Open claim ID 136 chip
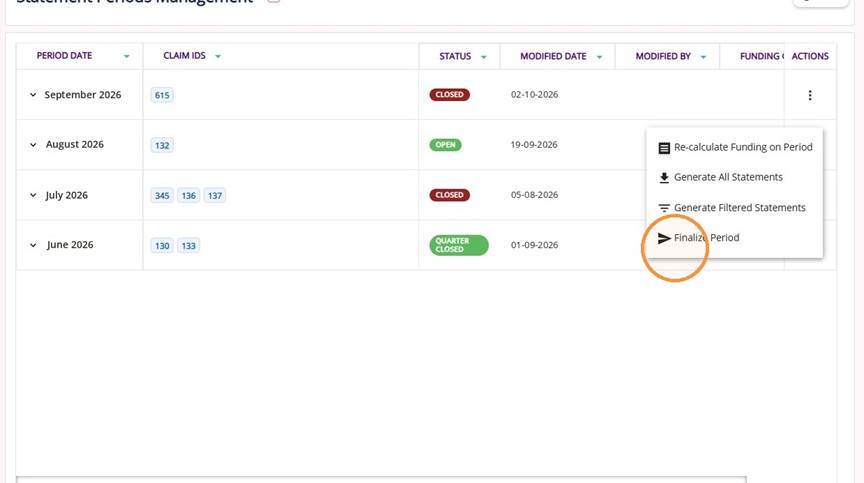Image resolution: width=864 pixels, height=483 pixels. pyautogui.click(x=188, y=196)
